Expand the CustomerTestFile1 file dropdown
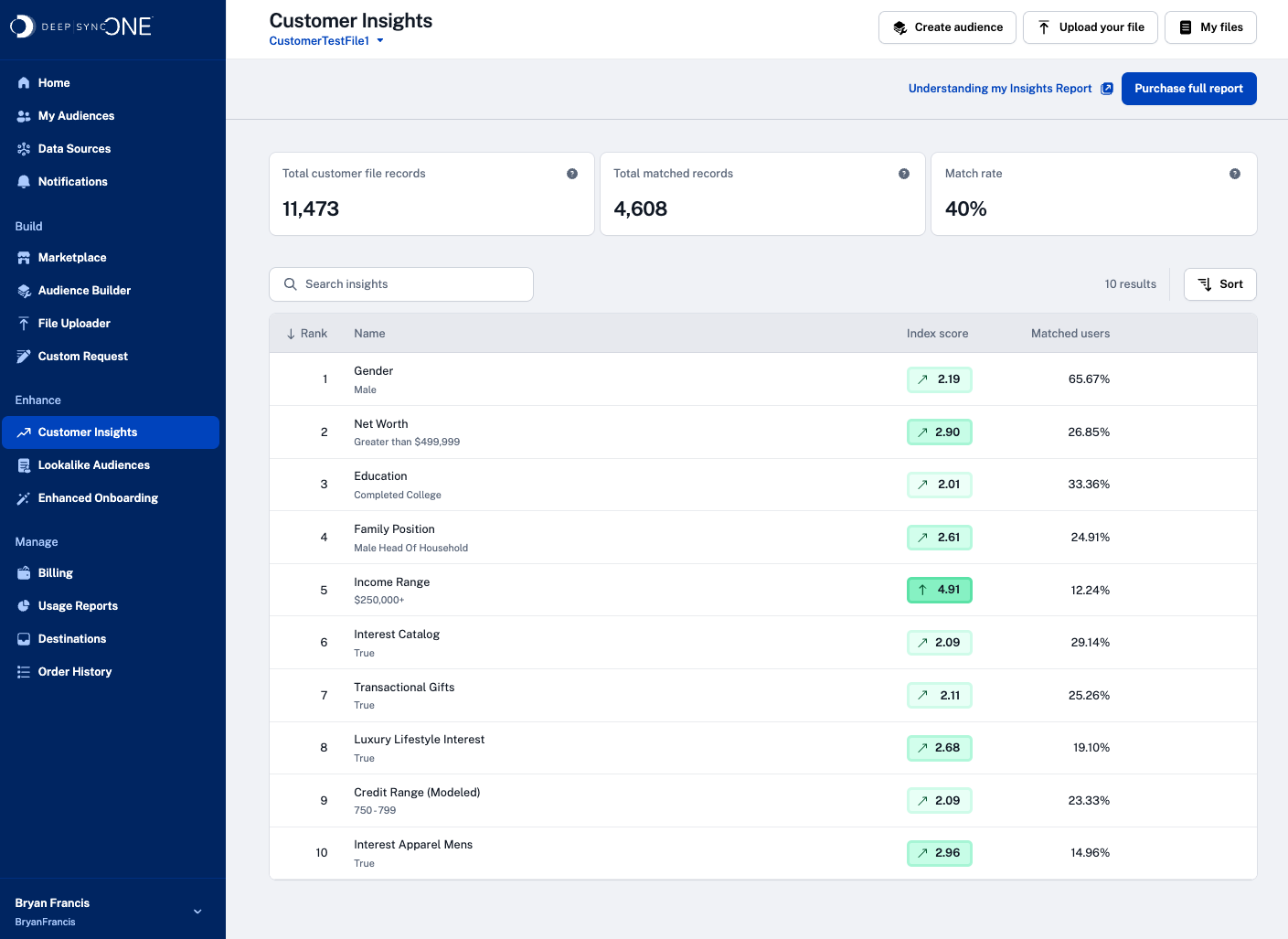This screenshot has height=939, width=1288. (380, 41)
